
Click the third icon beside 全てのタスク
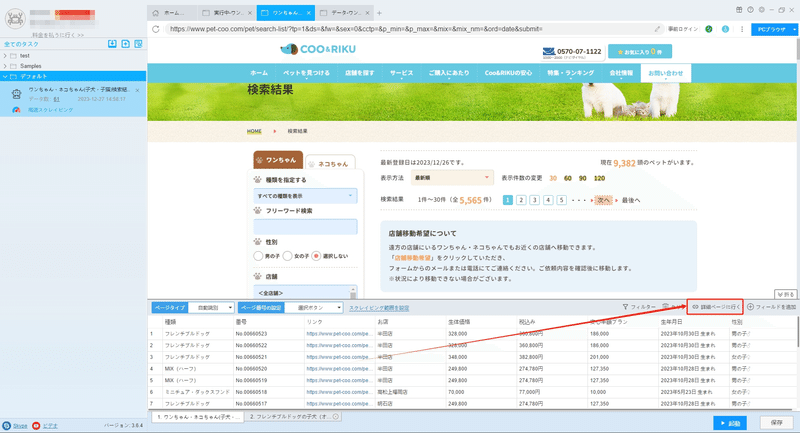[138, 44]
